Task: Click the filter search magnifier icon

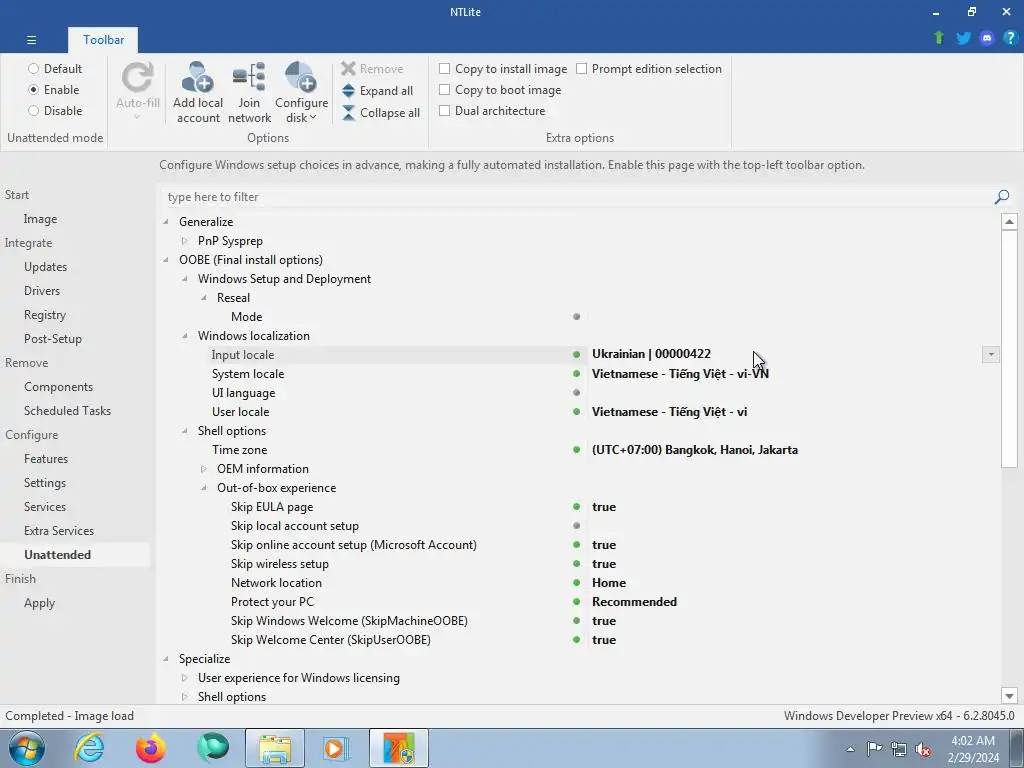Action: point(1002,197)
